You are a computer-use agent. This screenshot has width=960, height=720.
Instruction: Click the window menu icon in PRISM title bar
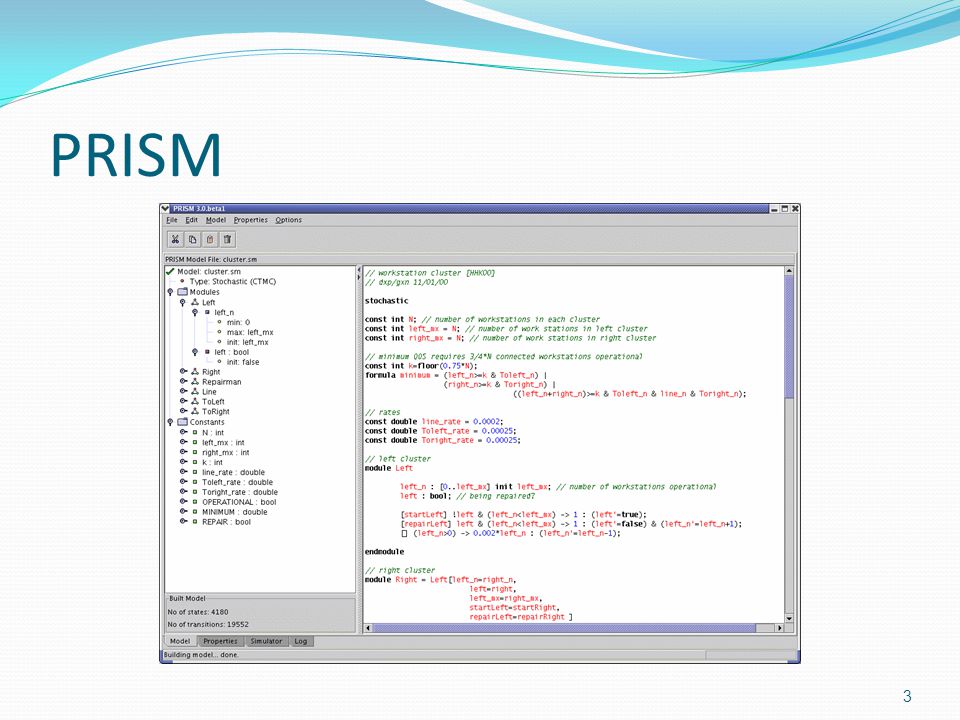coord(165,209)
